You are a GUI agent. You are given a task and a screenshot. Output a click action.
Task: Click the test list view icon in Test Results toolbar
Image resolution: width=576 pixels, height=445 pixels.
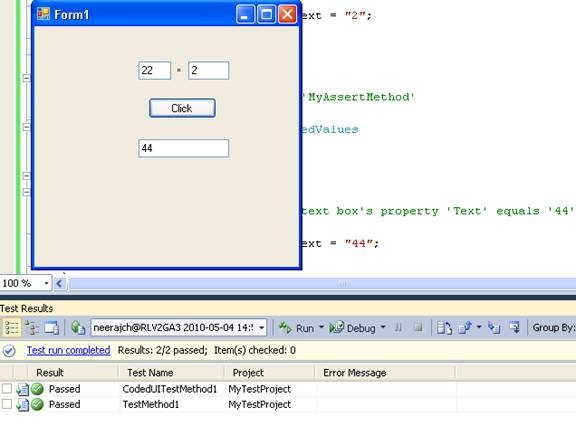12,327
